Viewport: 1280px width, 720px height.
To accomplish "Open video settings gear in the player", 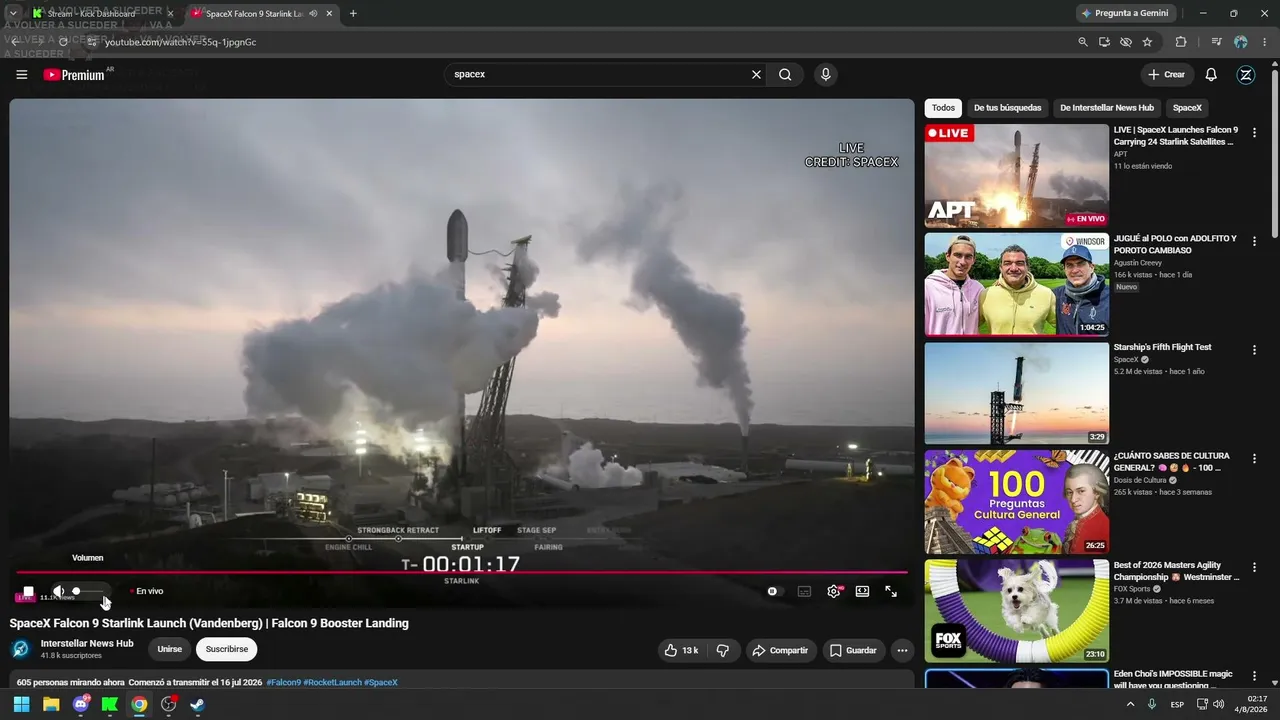I will point(834,591).
